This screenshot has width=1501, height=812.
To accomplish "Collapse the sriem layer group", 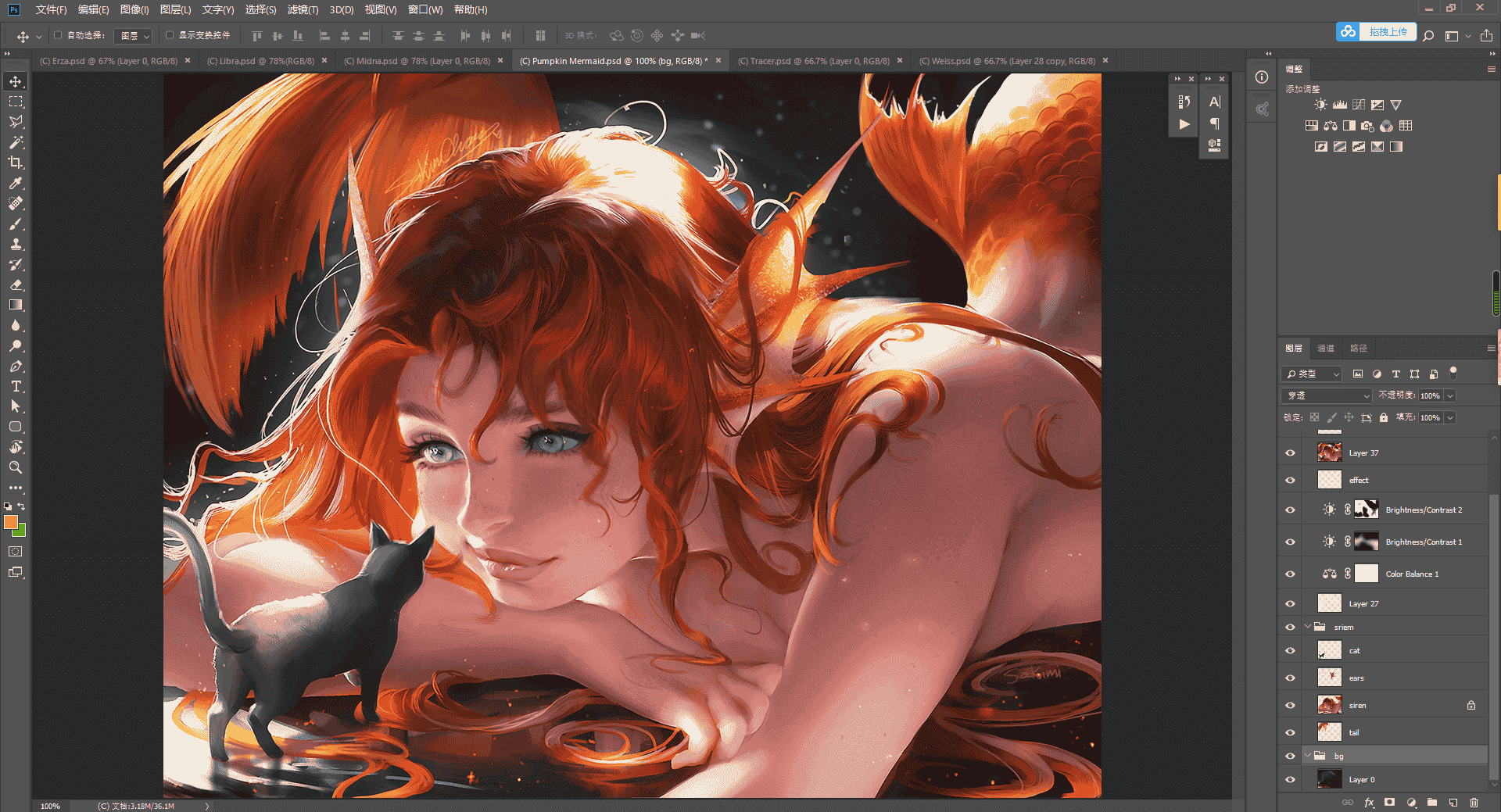I will coord(1308,626).
